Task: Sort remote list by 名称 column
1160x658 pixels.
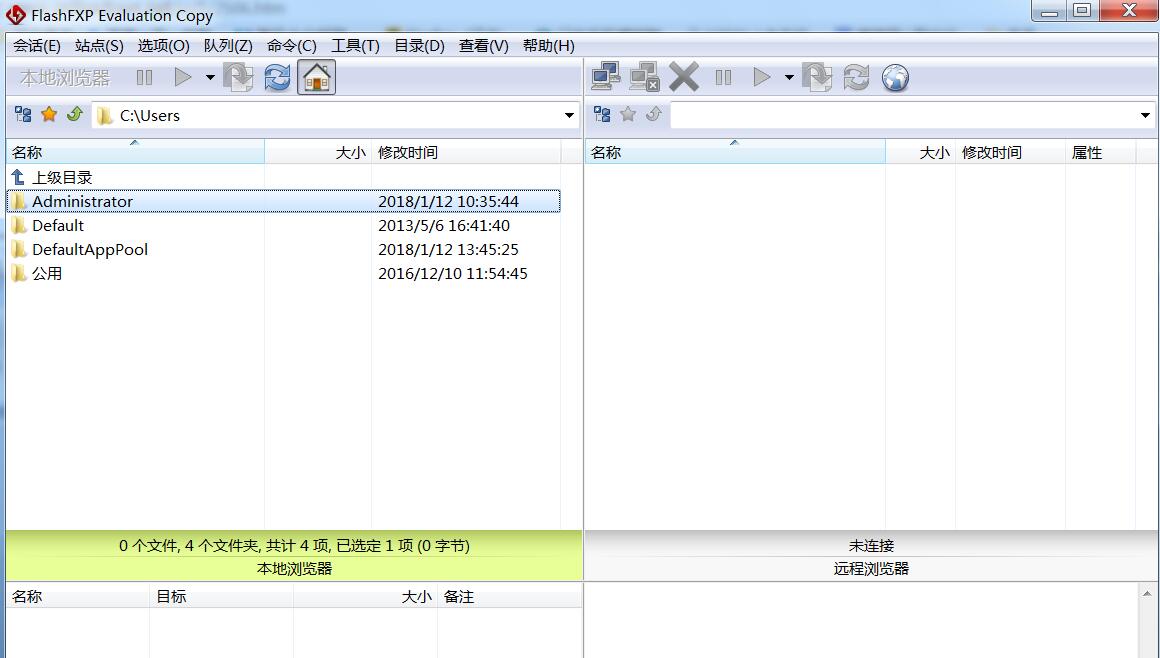Action: point(735,152)
